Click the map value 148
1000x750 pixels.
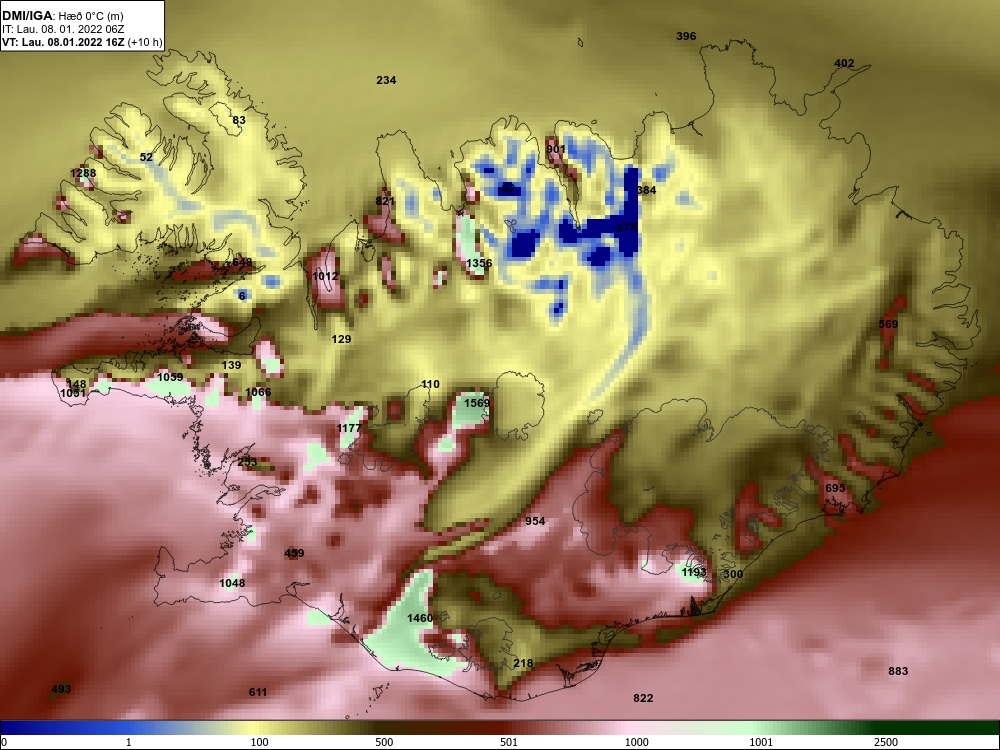tap(76, 384)
